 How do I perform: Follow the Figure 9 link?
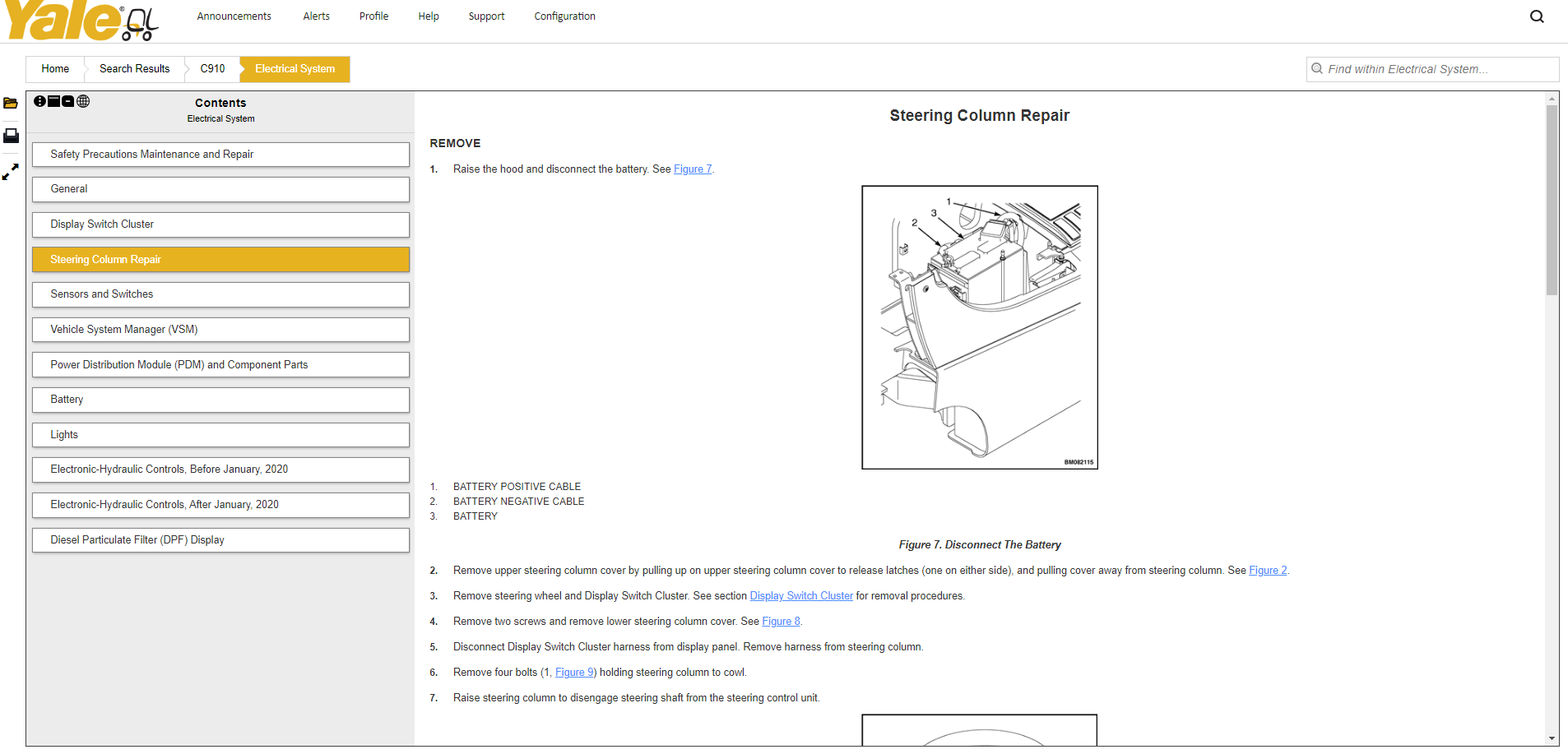[x=575, y=673]
